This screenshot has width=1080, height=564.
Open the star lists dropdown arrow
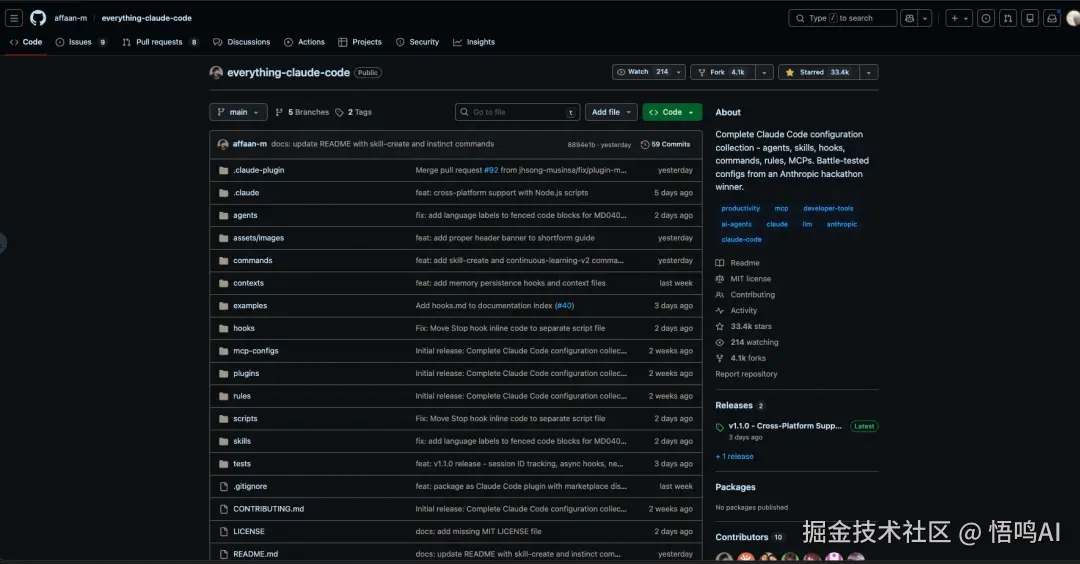coord(869,72)
